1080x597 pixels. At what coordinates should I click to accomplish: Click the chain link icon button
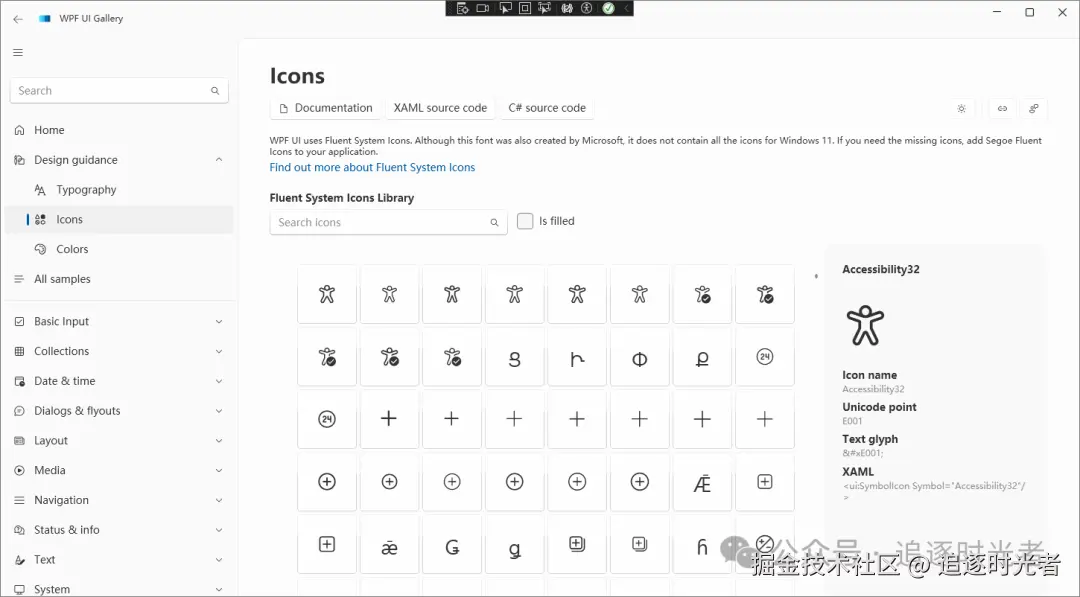click(1002, 109)
